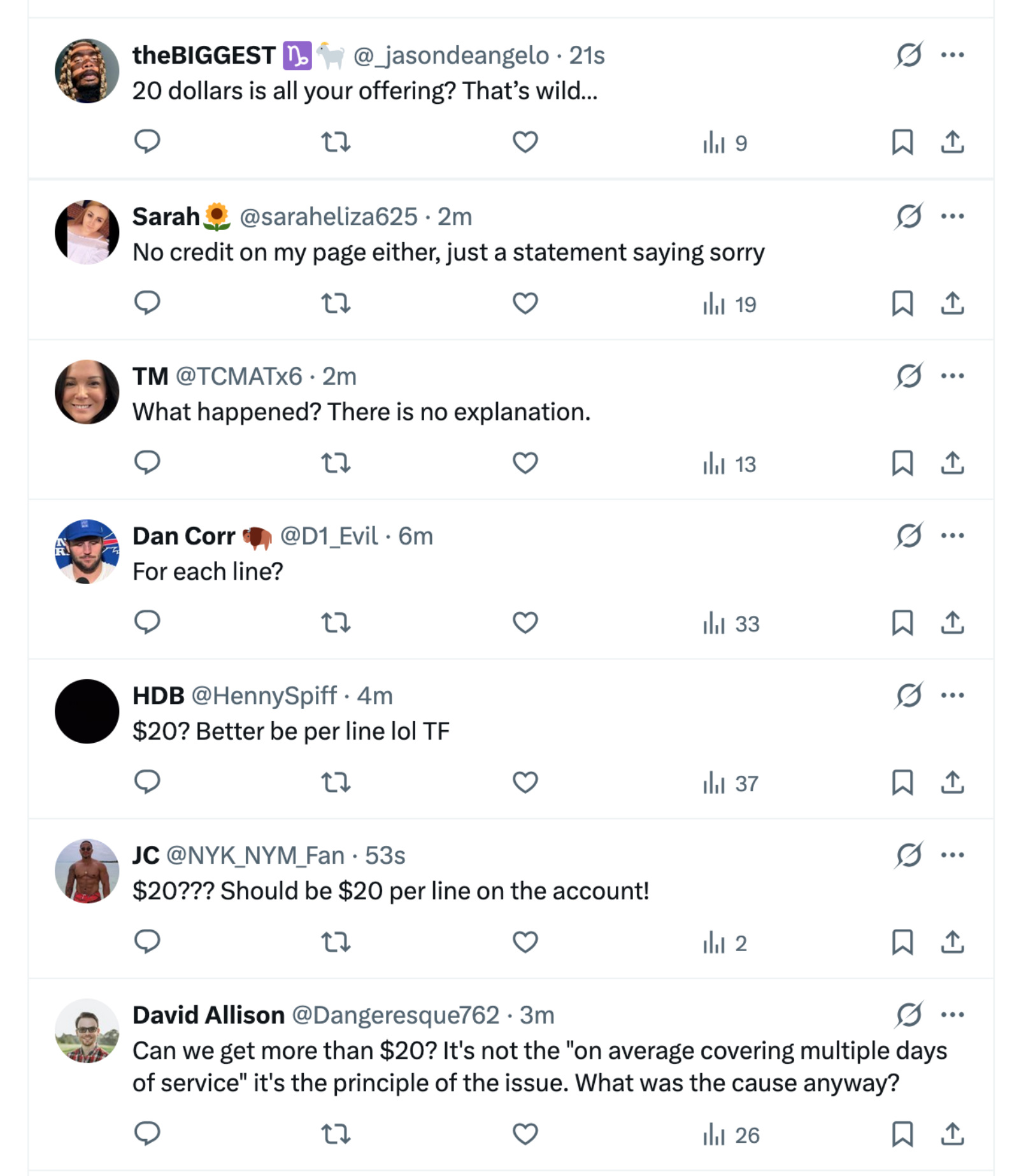Click the 21s timestamp on theBIGGEST's tweet

[x=586, y=56]
